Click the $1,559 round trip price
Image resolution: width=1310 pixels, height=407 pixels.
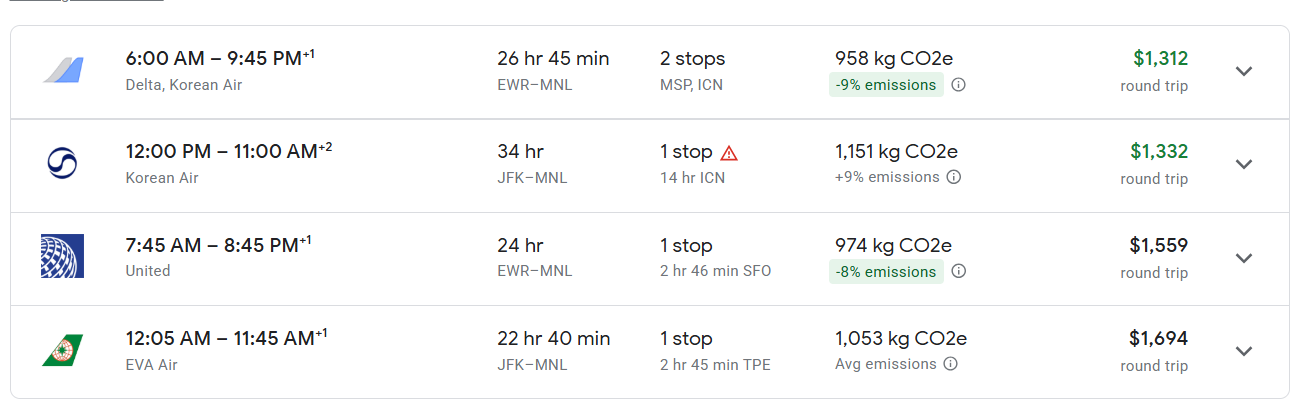[x=1158, y=245]
